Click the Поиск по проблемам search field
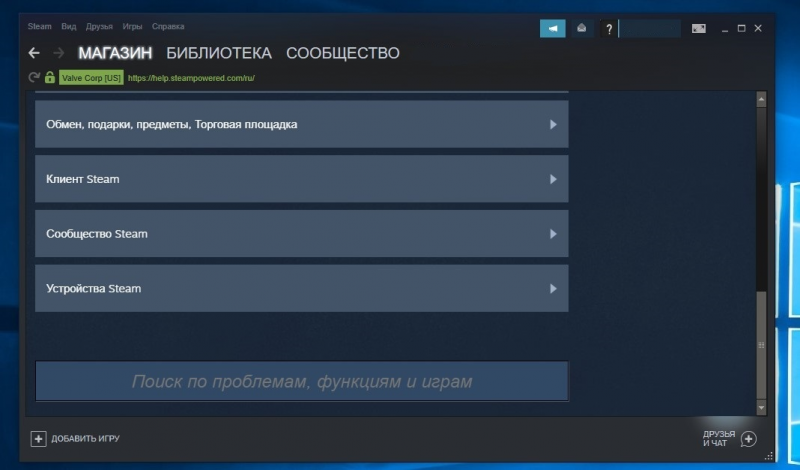 point(302,381)
